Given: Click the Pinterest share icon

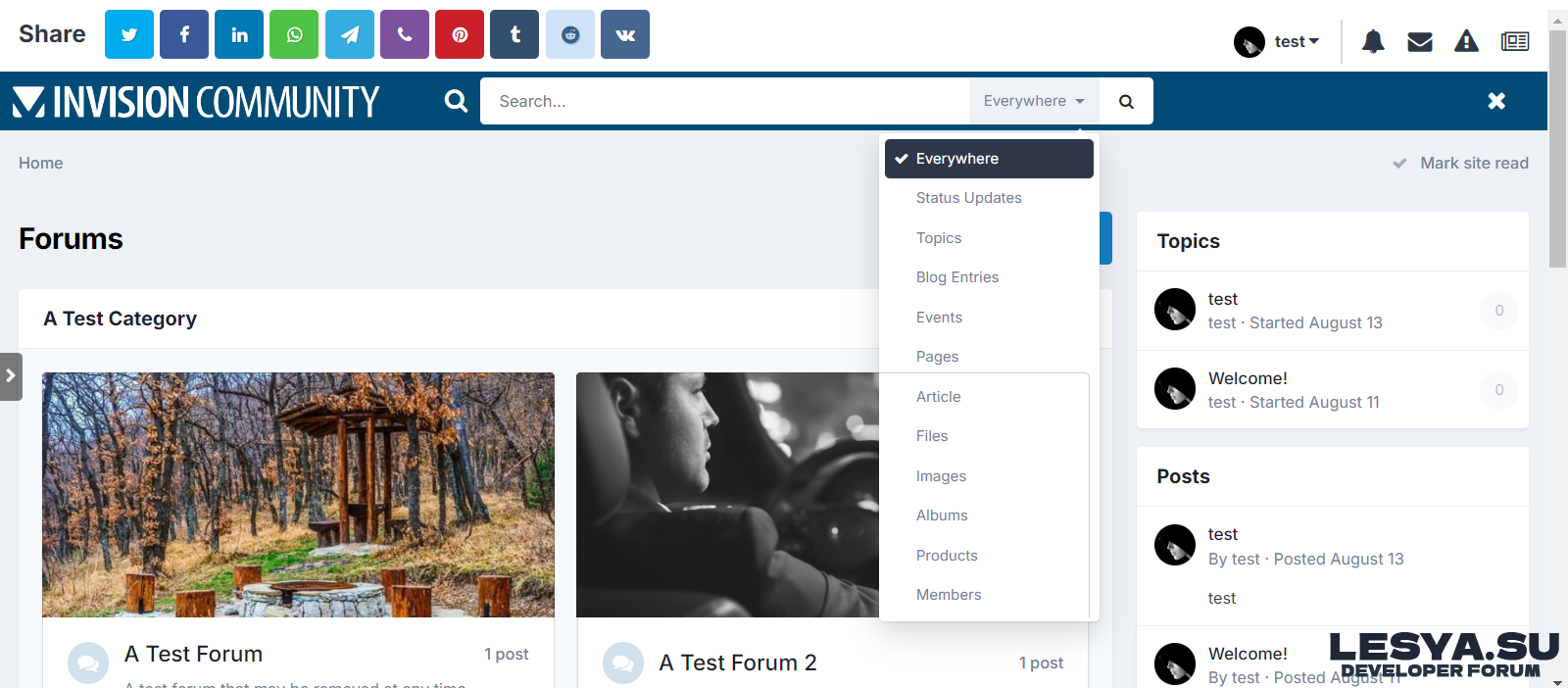Looking at the screenshot, I should (x=460, y=34).
